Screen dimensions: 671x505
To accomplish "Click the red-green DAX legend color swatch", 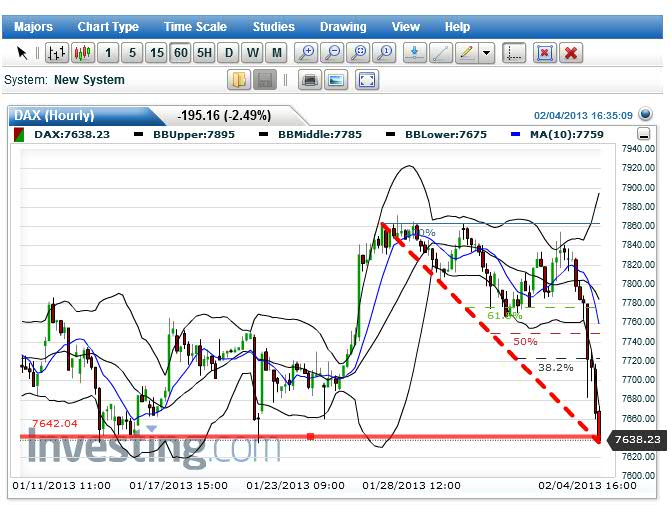I will tap(19, 134).
